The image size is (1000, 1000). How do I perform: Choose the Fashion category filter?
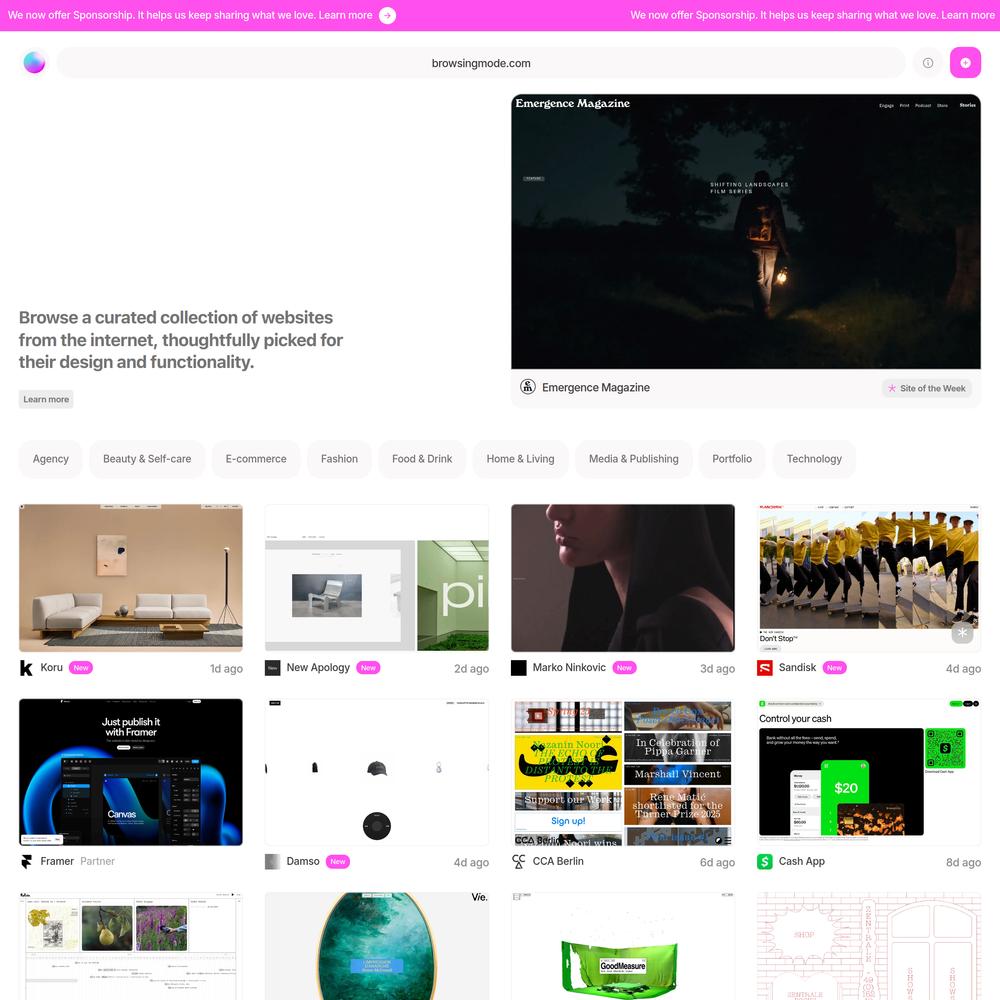click(x=339, y=459)
